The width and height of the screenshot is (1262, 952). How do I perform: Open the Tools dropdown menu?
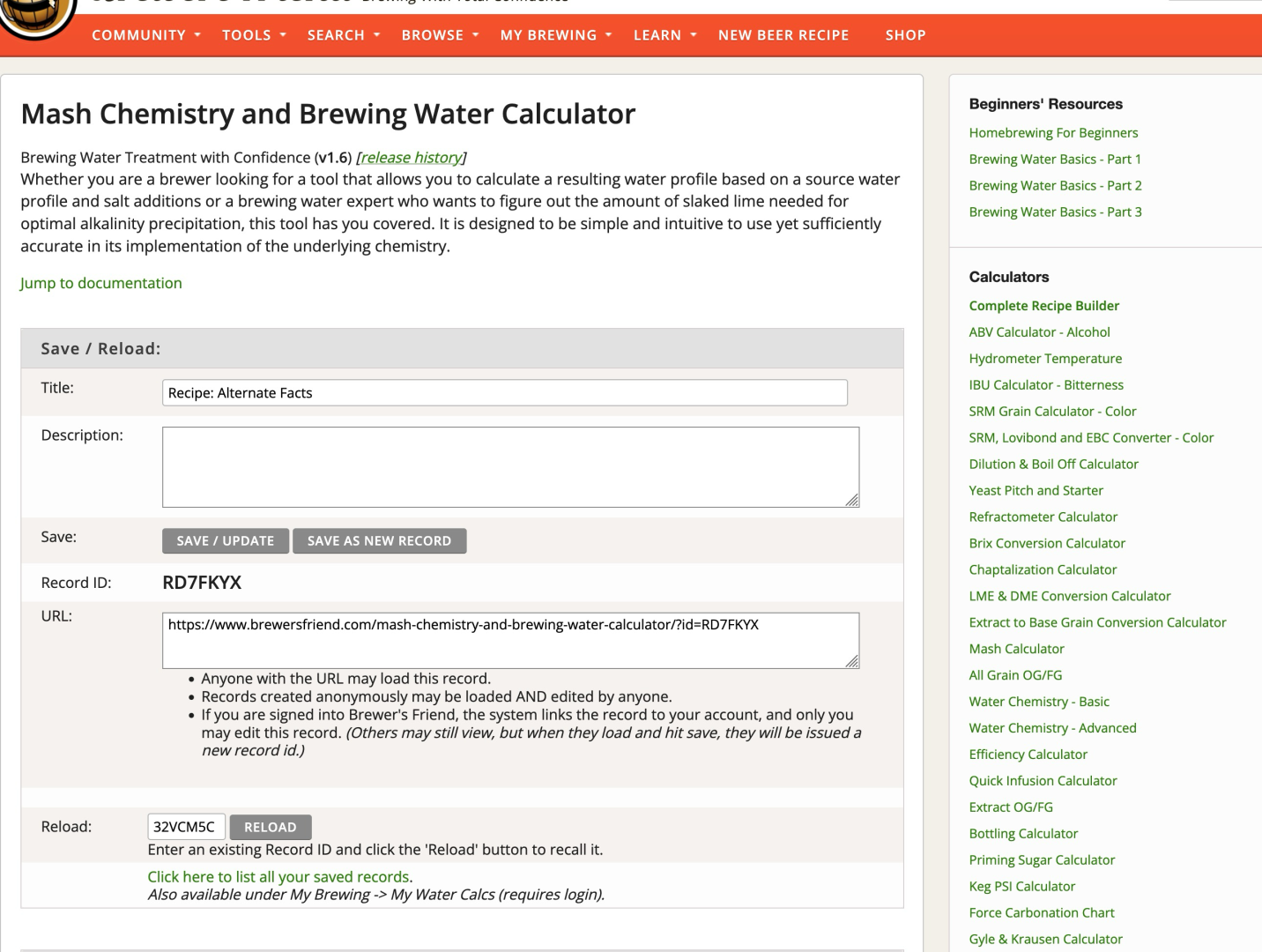coord(254,35)
